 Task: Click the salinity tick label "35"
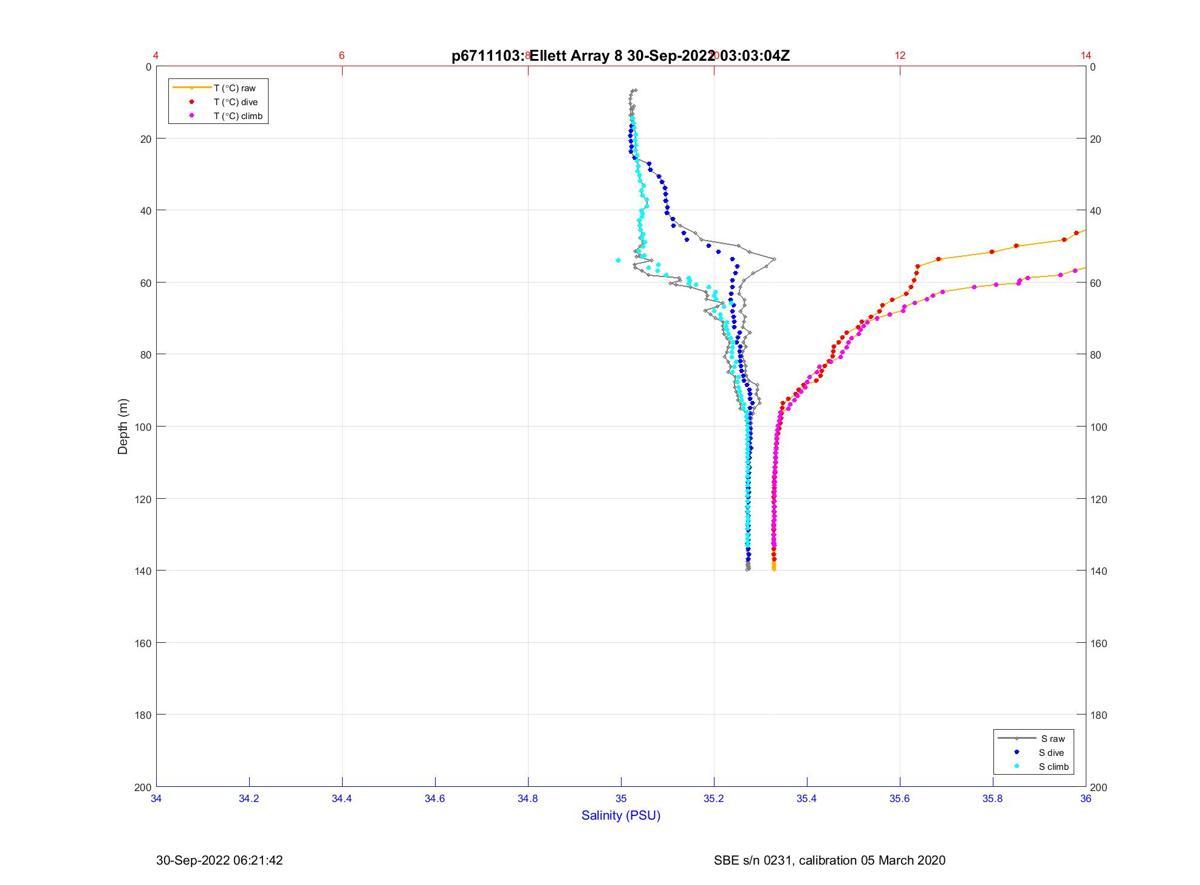point(621,798)
